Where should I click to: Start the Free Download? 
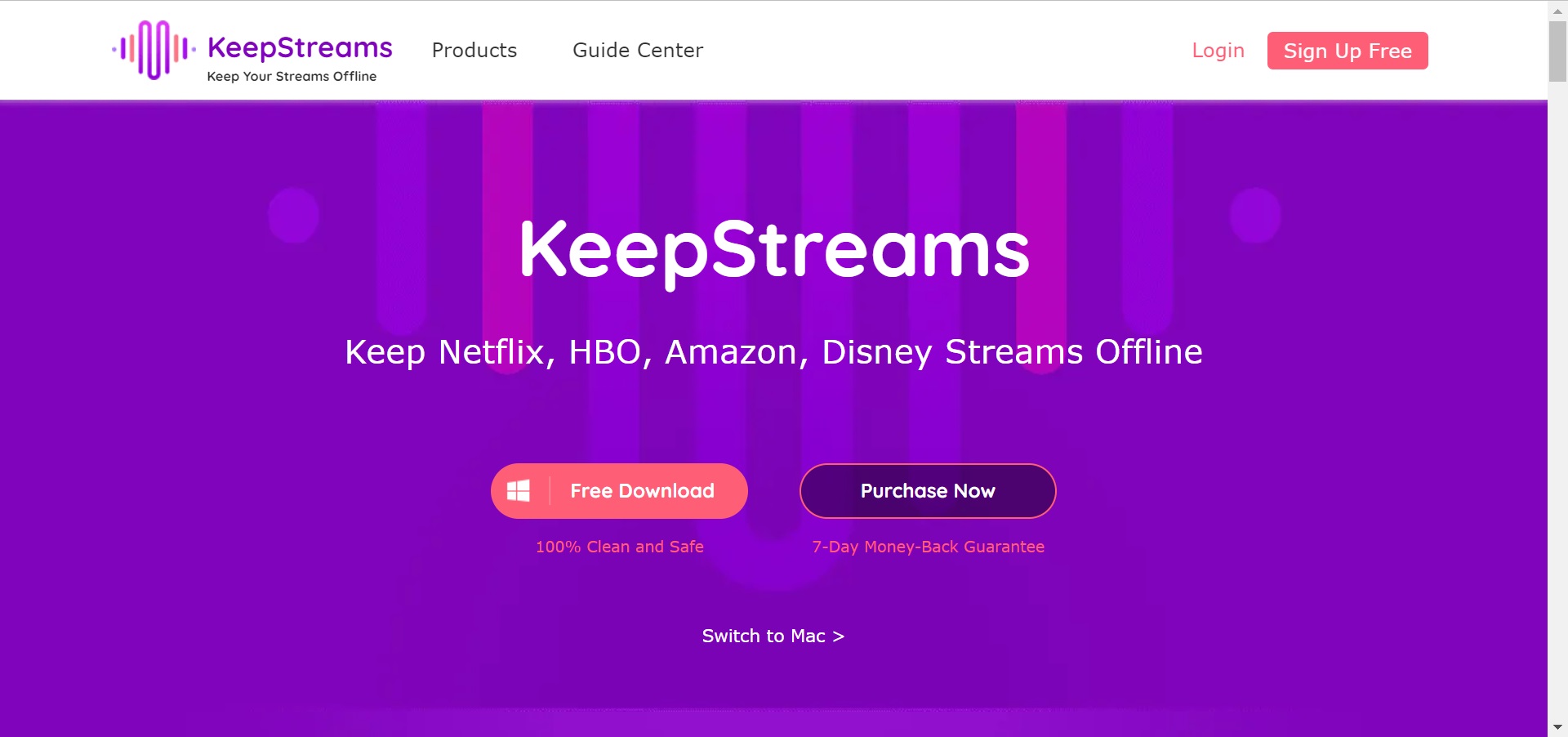(619, 491)
